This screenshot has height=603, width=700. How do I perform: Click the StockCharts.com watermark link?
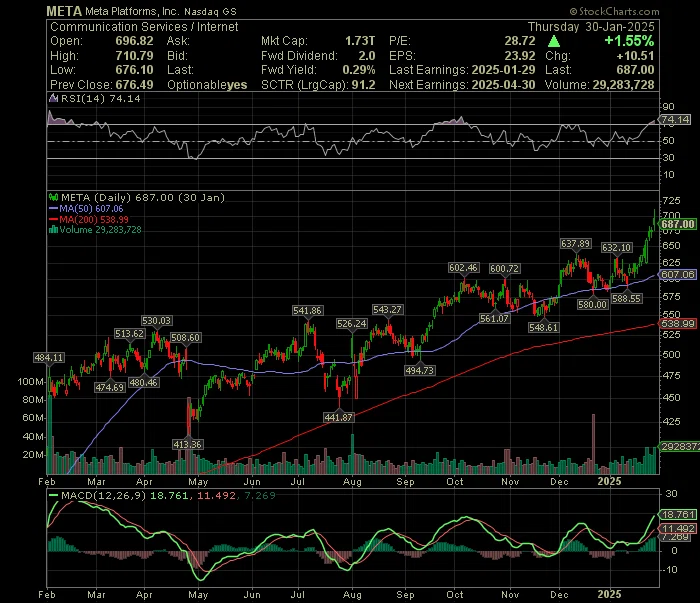[x=614, y=11]
